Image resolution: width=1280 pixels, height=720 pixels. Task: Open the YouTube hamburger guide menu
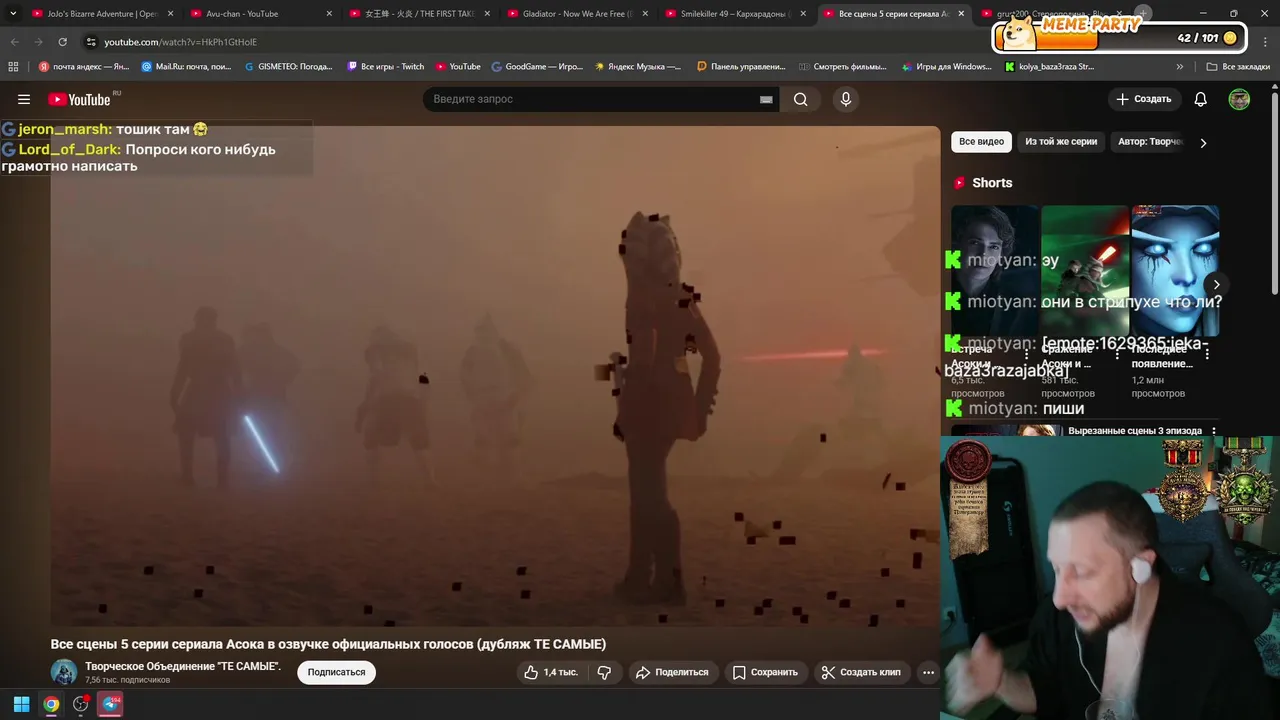24,99
